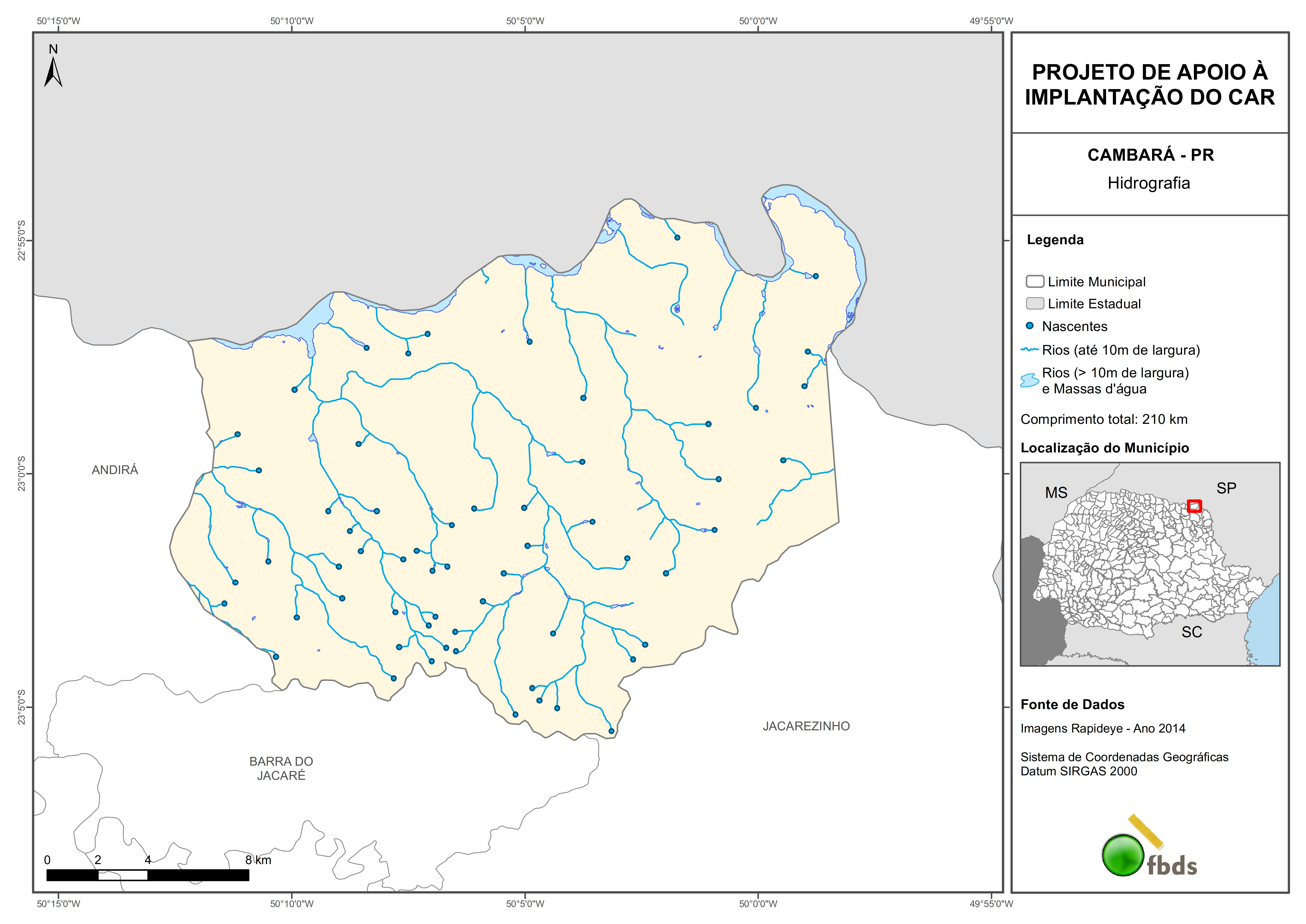Click the ANDIRÁ municipality label
This screenshot has width=1306, height=924.
[x=115, y=470]
